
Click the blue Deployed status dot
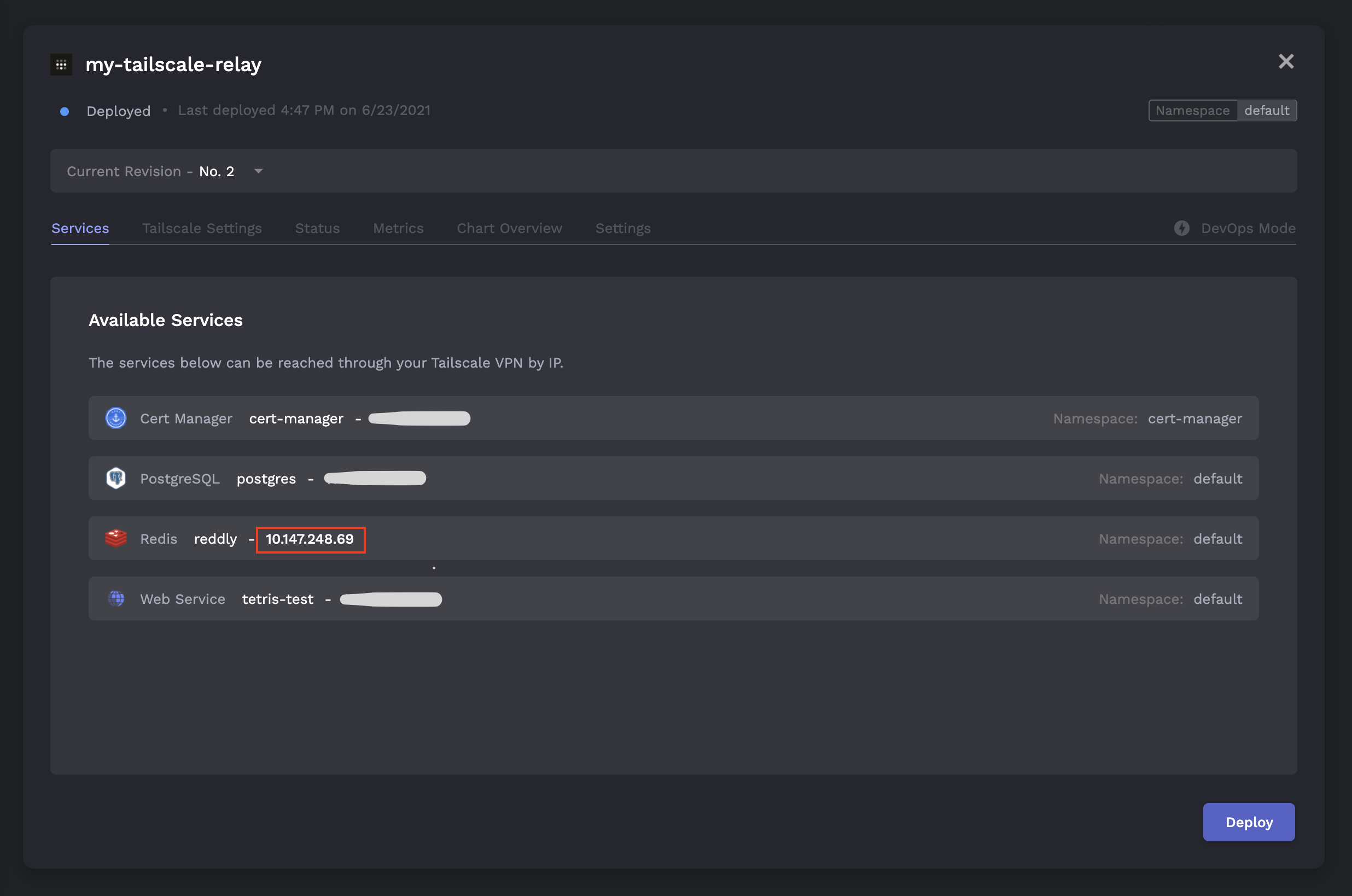pyautogui.click(x=65, y=112)
